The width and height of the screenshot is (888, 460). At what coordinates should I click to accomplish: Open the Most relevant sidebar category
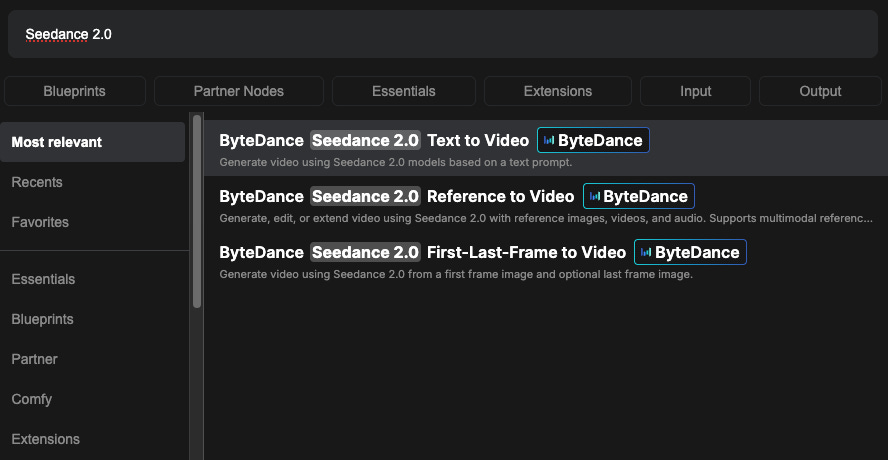click(92, 142)
